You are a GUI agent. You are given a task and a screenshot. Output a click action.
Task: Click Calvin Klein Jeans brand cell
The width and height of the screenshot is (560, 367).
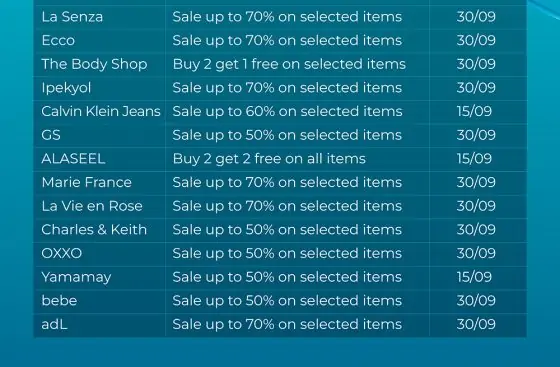coord(101,111)
